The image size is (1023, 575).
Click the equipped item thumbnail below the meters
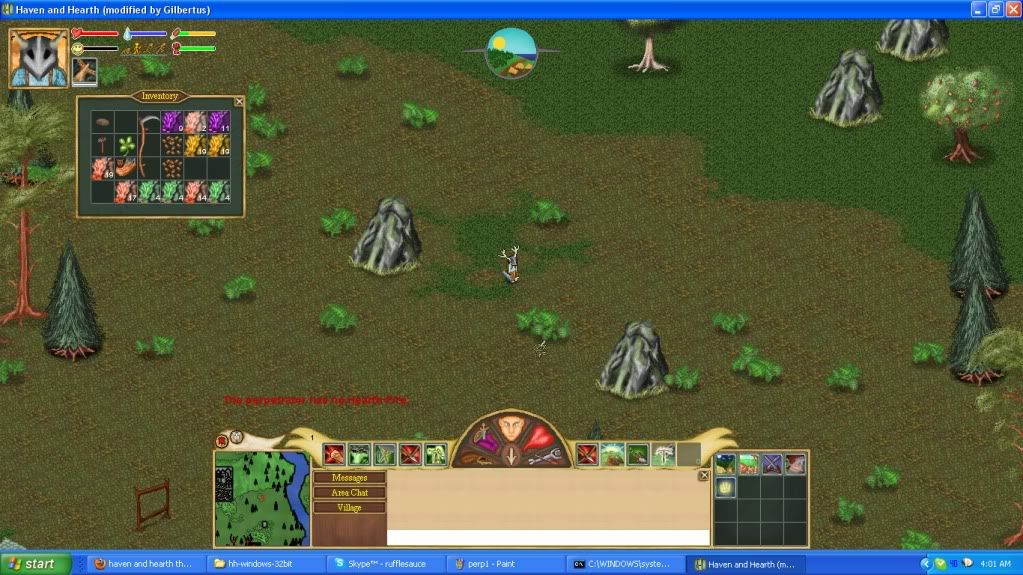point(84,72)
